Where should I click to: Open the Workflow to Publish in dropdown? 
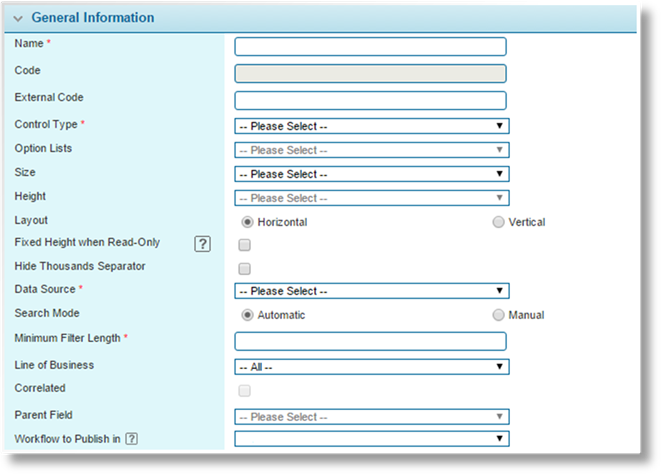(x=372, y=439)
